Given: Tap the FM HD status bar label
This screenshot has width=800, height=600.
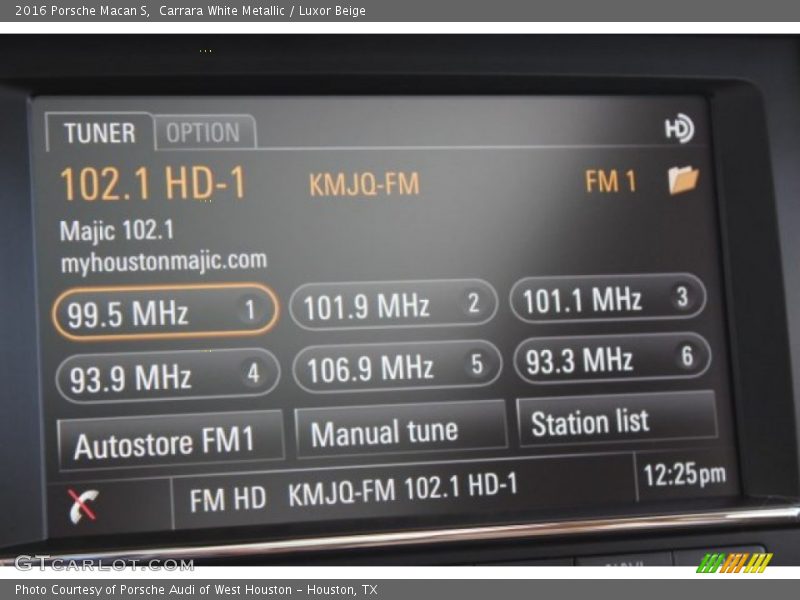Looking at the screenshot, I should tap(228, 499).
